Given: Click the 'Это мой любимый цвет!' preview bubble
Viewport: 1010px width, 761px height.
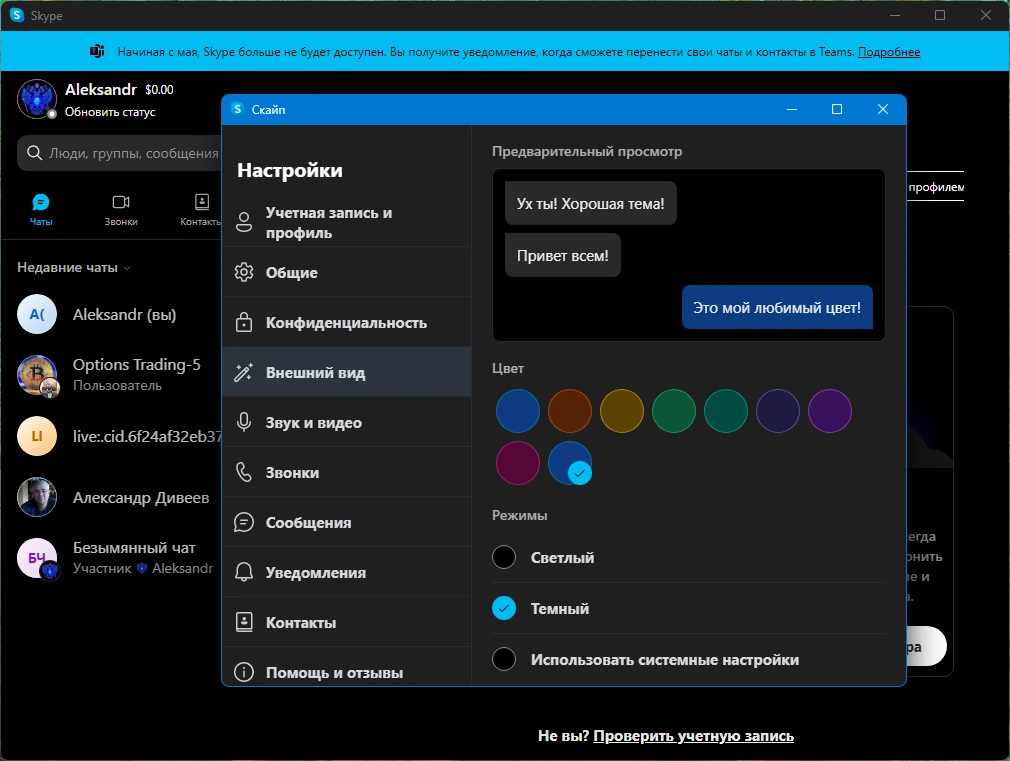Looking at the screenshot, I should click(777, 307).
